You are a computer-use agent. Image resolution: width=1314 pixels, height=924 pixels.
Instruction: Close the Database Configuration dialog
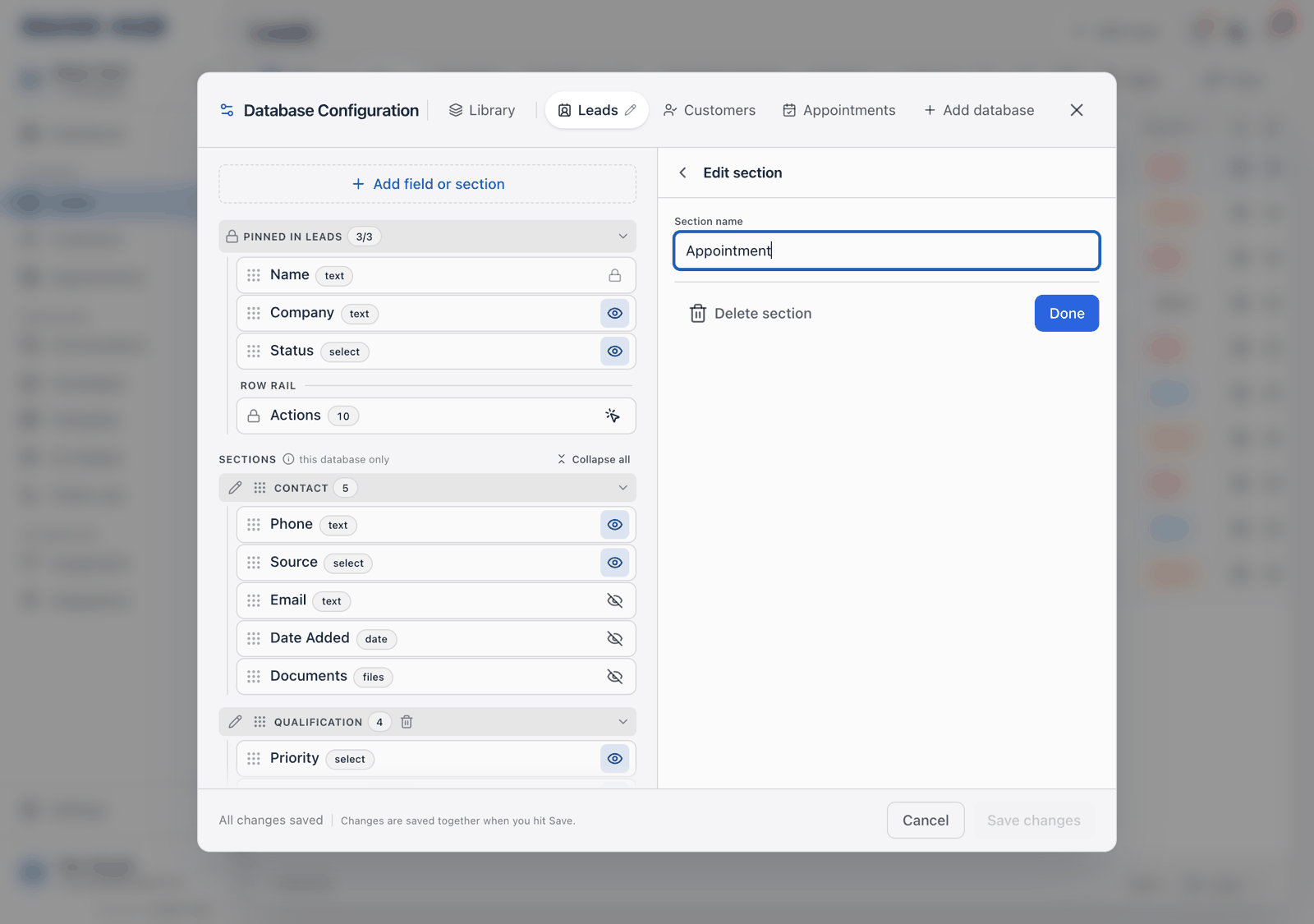(1077, 110)
